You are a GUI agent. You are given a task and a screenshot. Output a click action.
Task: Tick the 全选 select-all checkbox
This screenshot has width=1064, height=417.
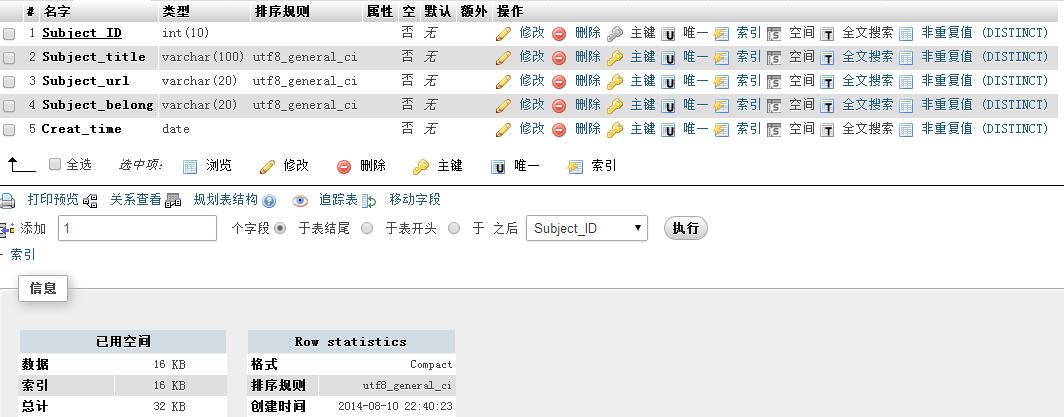(56, 164)
